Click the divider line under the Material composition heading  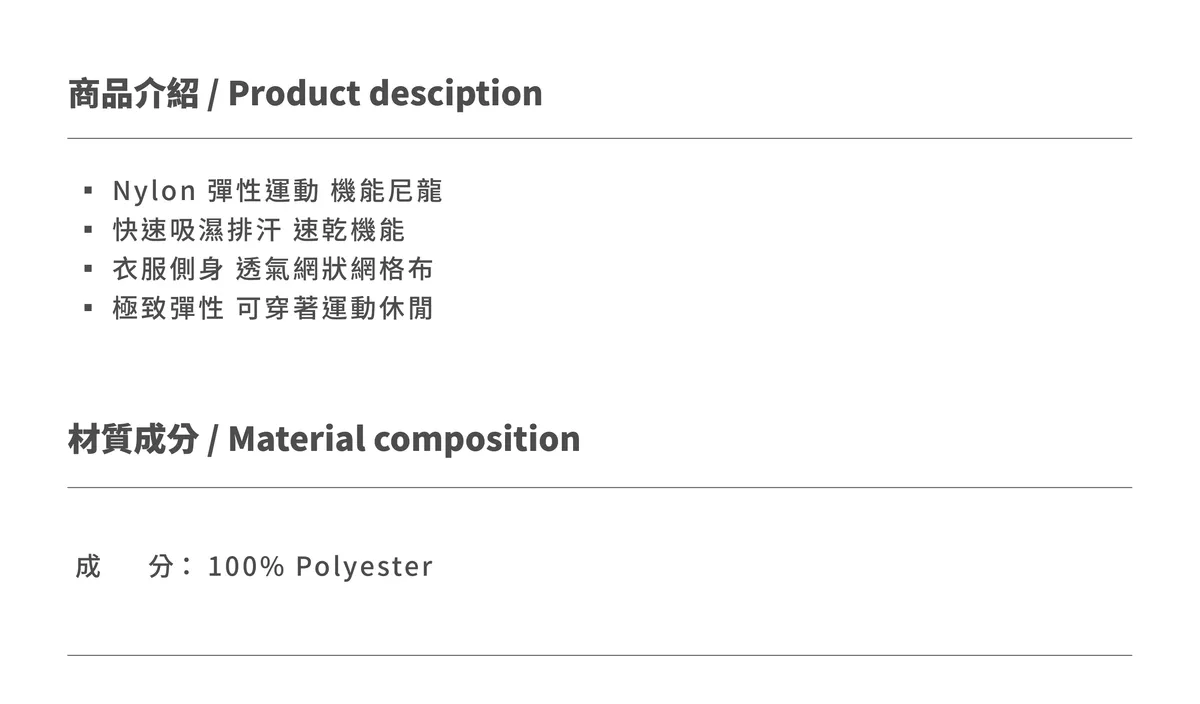point(600,487)
